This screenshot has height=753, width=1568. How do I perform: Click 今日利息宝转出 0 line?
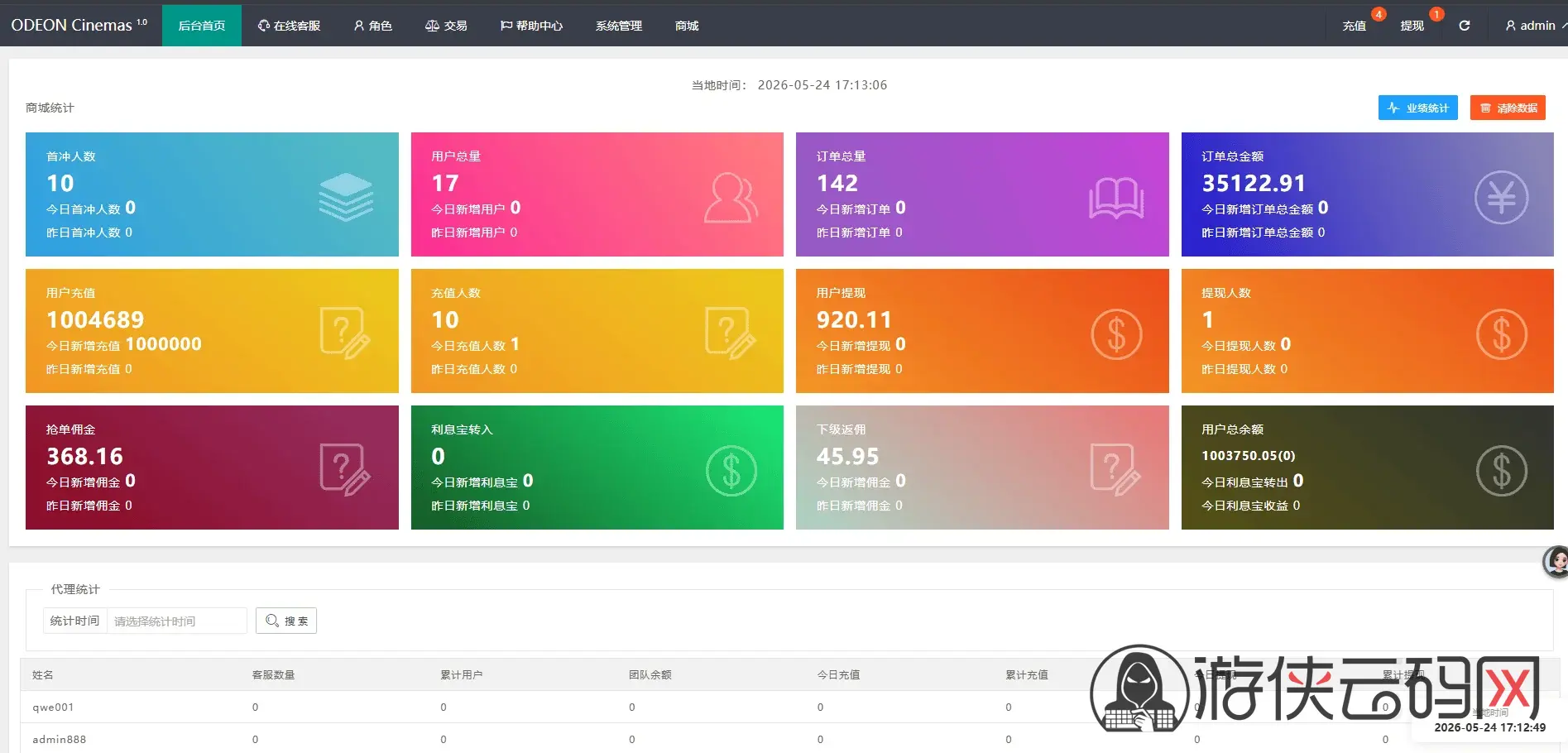coord(1253,481)
